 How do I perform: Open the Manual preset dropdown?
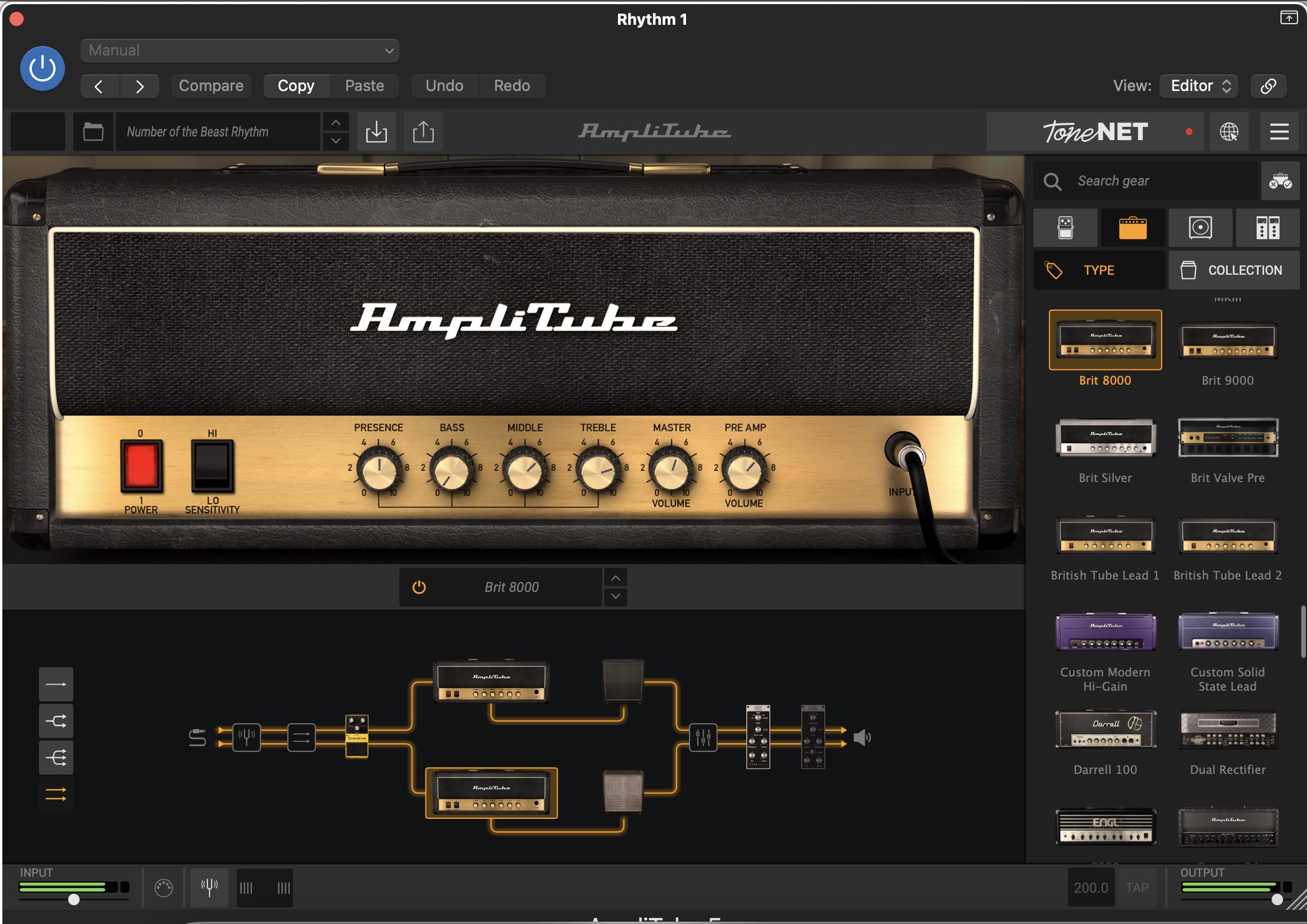pyautogui.click(x=239, y=51)
